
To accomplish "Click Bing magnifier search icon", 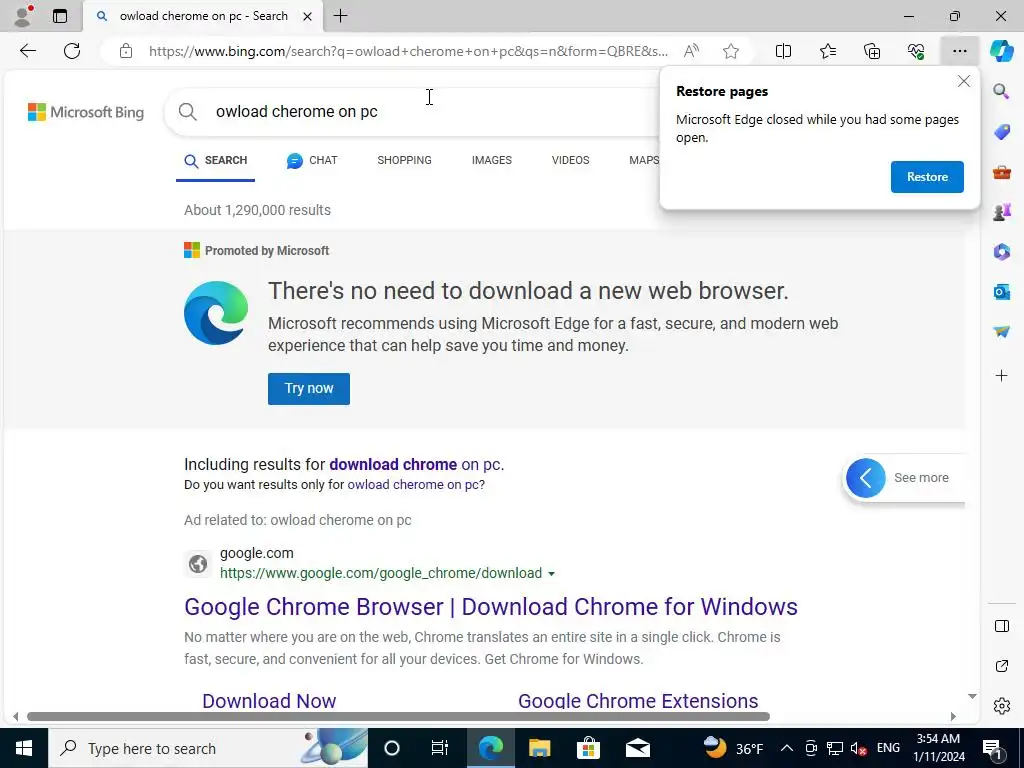I will tap(187, 112).
